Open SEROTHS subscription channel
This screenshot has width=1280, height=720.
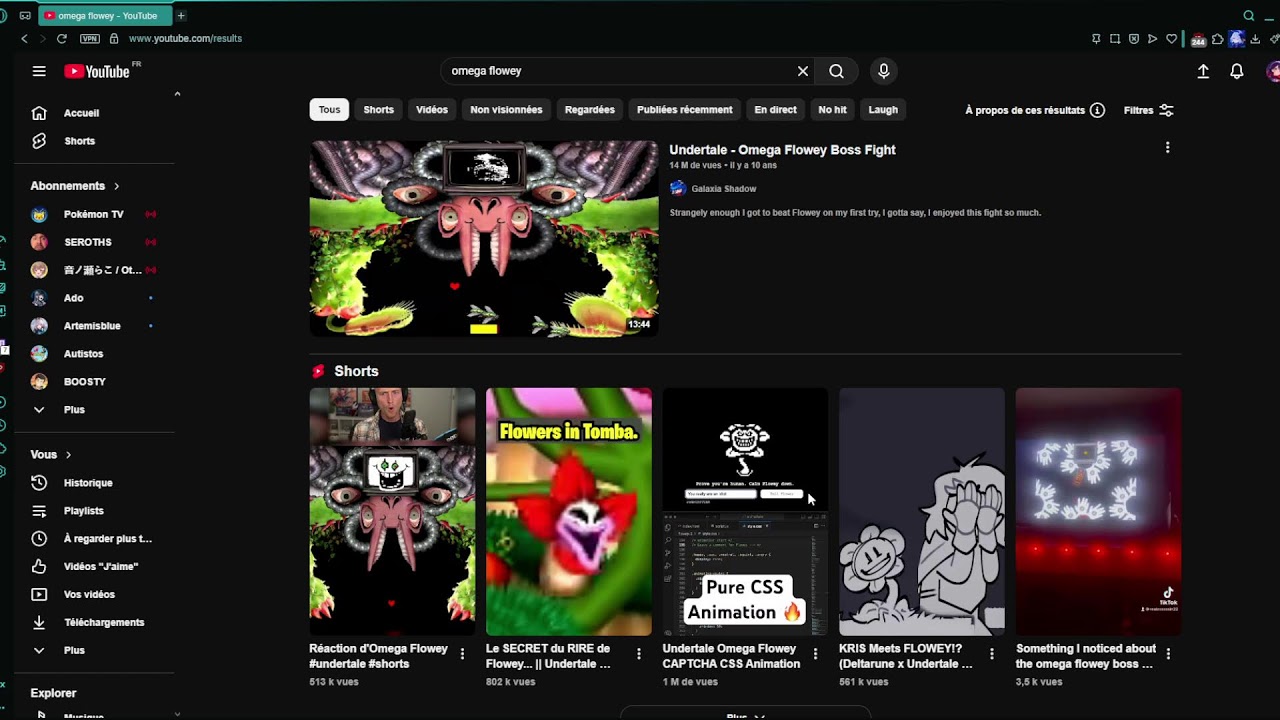88,242
